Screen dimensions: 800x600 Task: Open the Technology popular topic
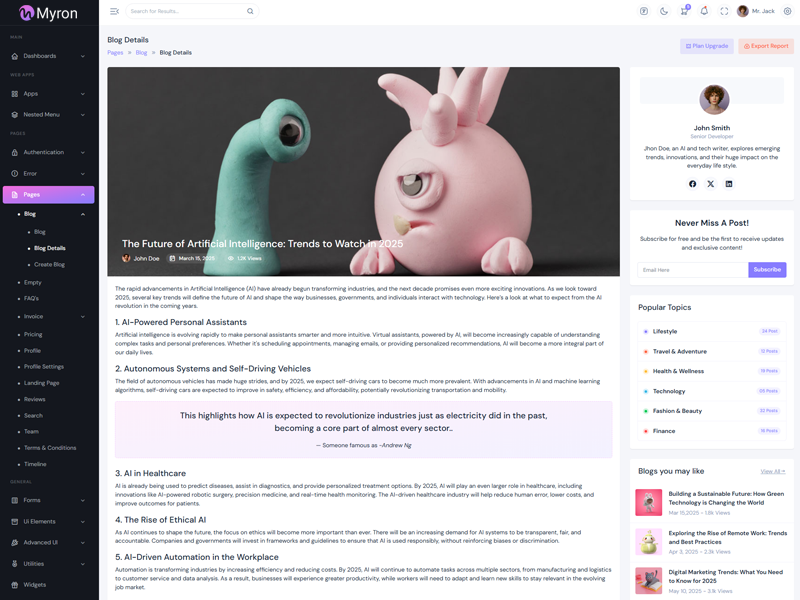click(669, 391)
